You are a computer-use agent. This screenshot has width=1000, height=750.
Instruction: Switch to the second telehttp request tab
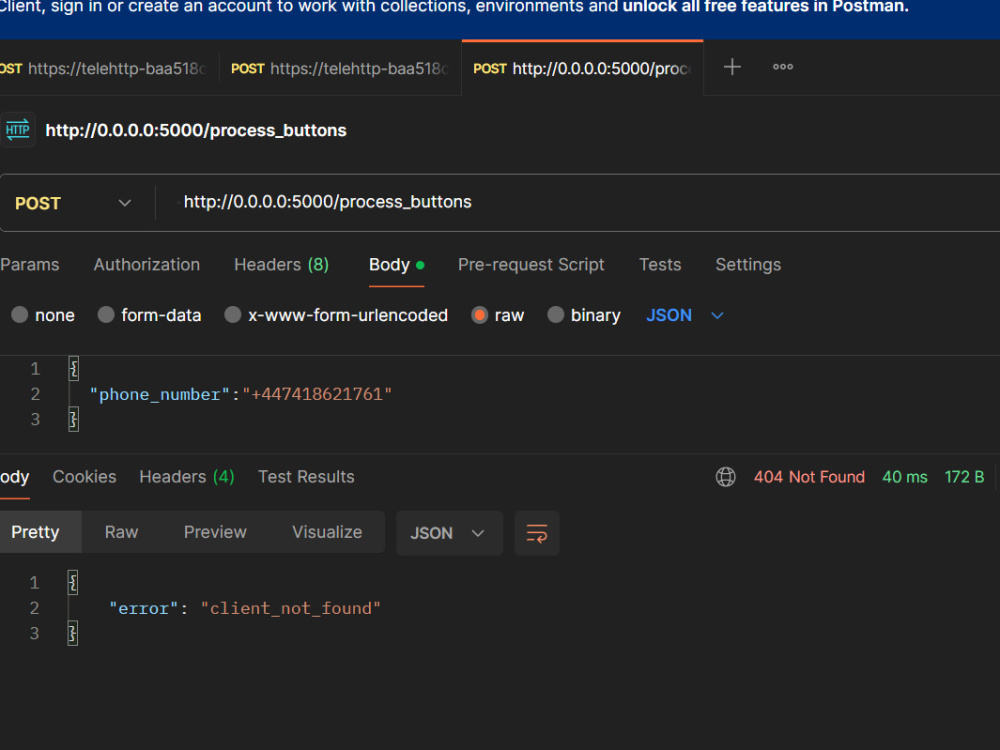[x=340, y=68]
